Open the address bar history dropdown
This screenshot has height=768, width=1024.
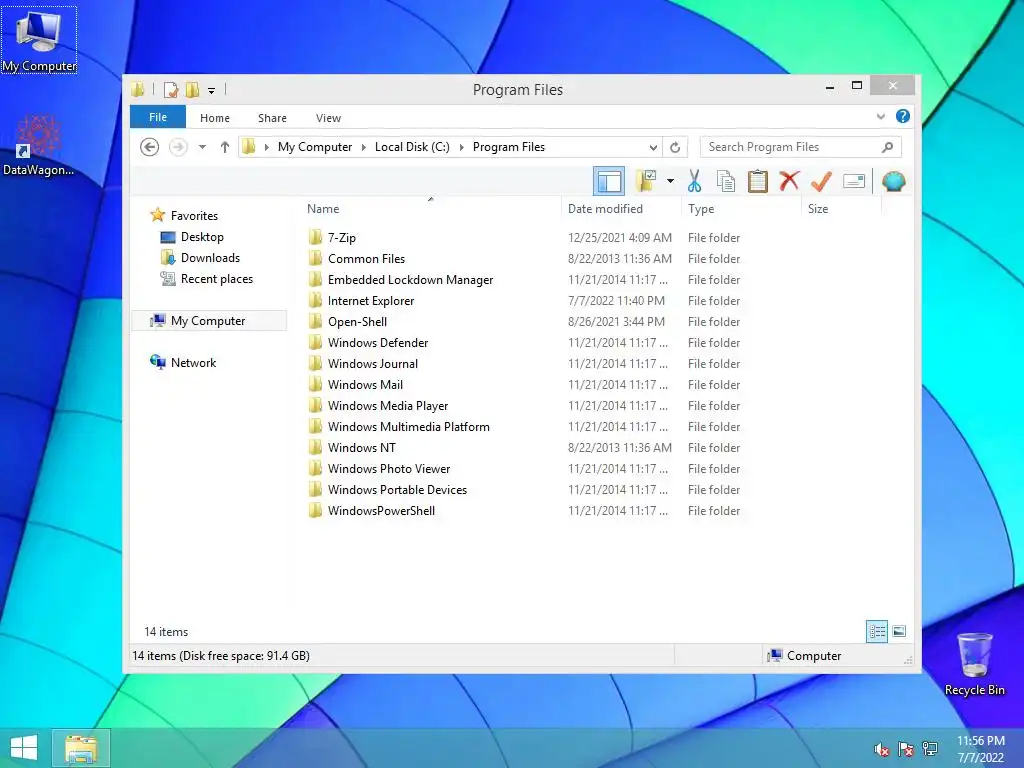(653, 148)
